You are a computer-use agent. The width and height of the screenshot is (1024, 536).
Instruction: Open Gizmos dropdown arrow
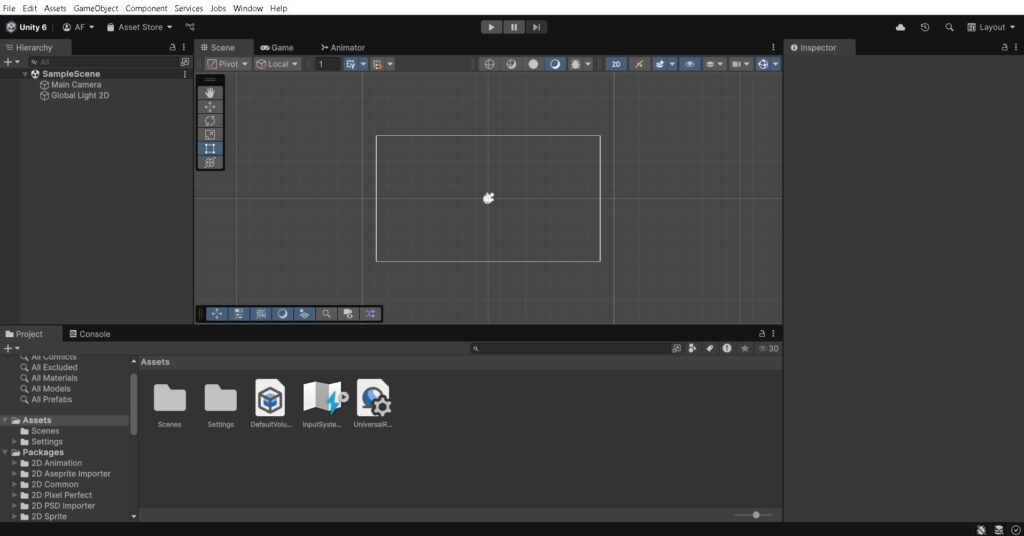pos(775,64)
